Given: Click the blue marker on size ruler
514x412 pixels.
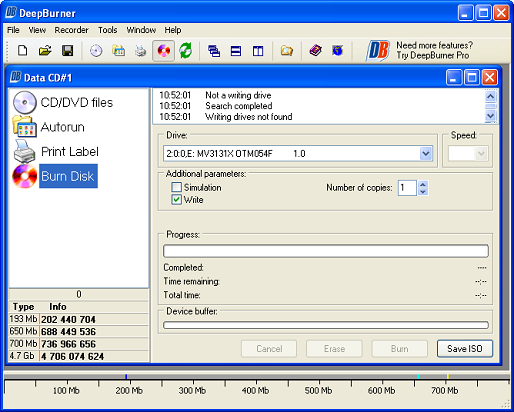Looking at the screenshot, I should coord(126,376).
